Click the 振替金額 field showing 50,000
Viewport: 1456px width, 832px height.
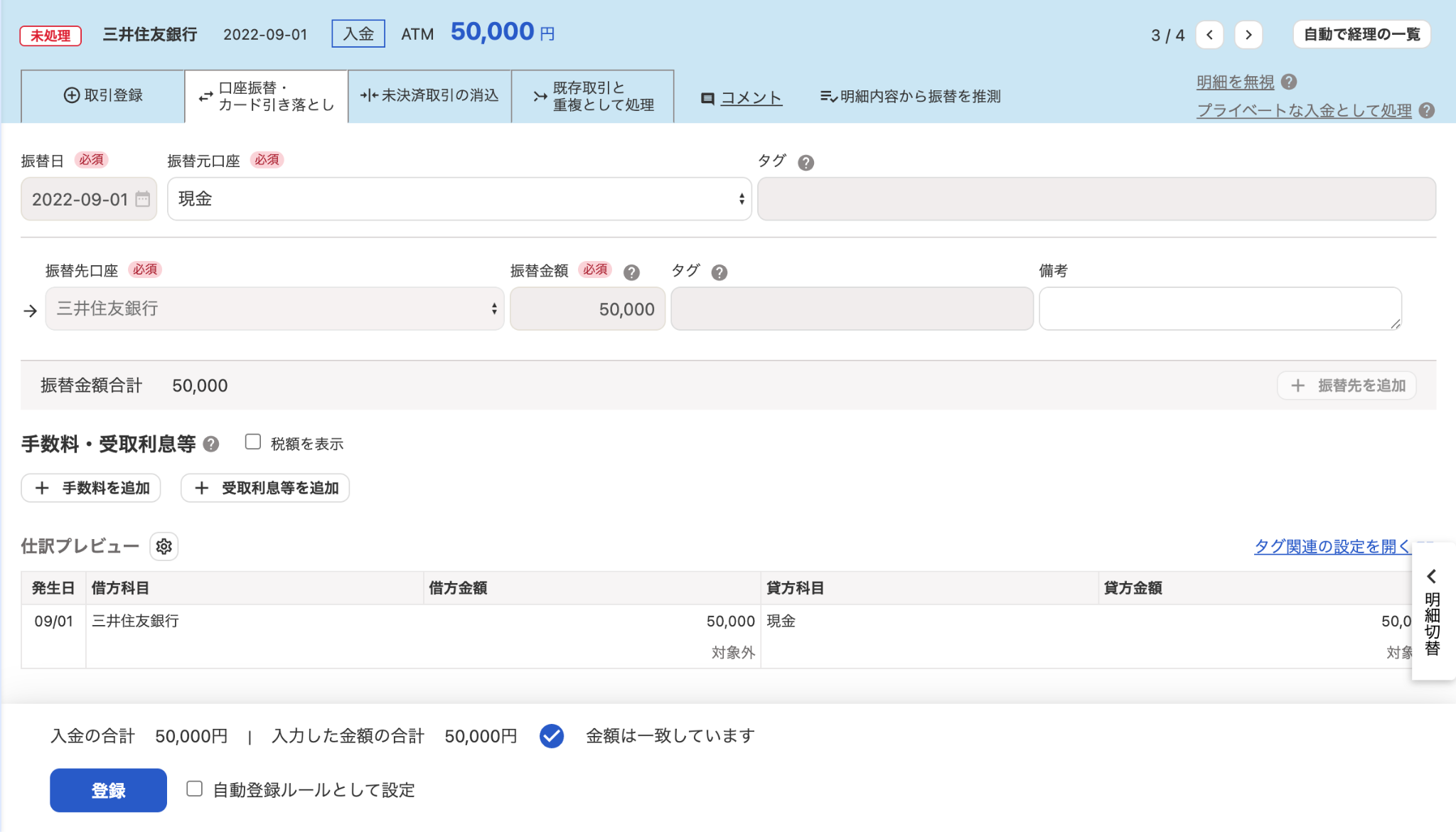pyautogui.click(x=587, y=309)
